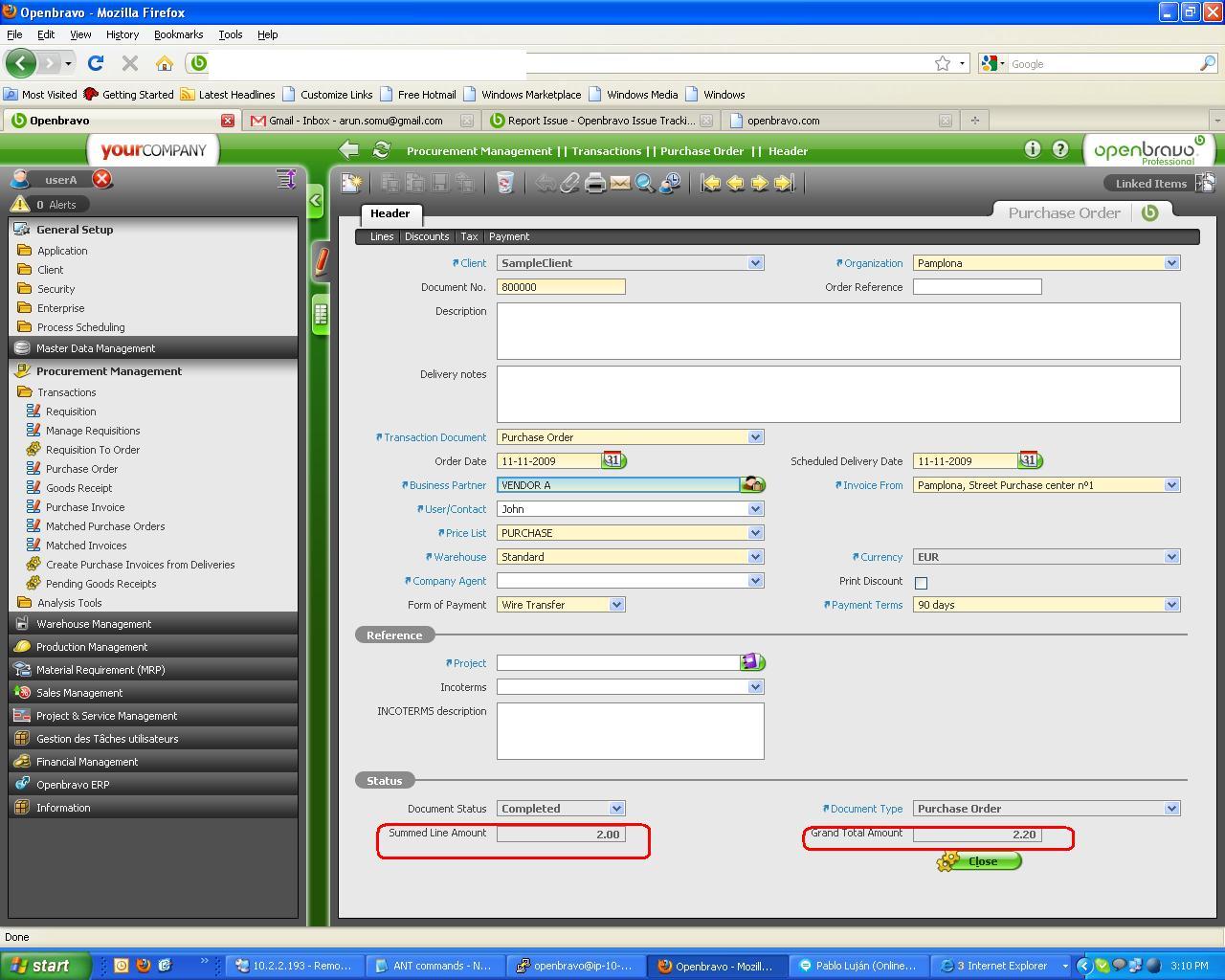This screenshot has width=1225, height=980.
Task: Open the Attachments paperclip icon
Action: [569, 183]
